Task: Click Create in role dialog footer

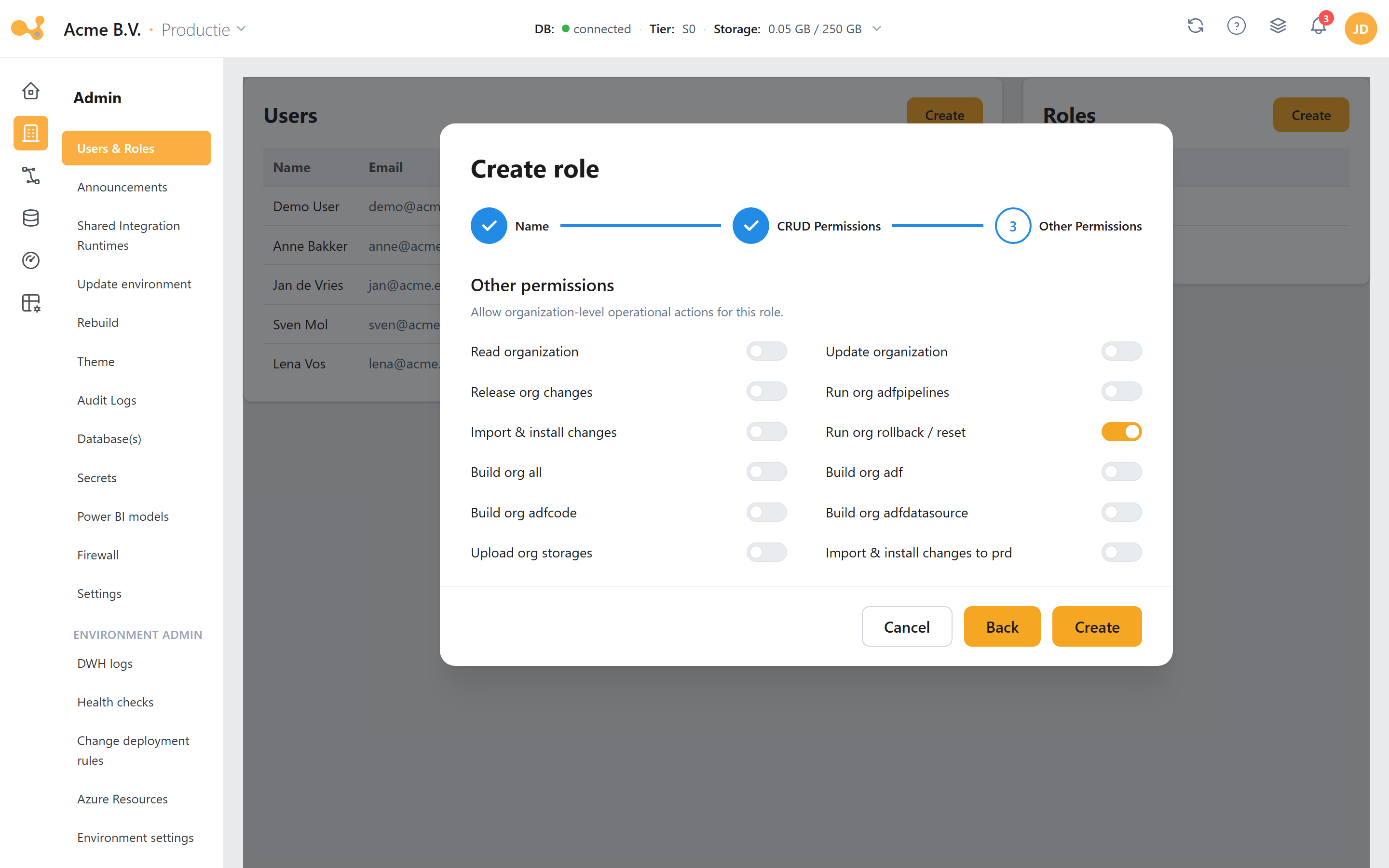Action: [x=1096, y=626]
